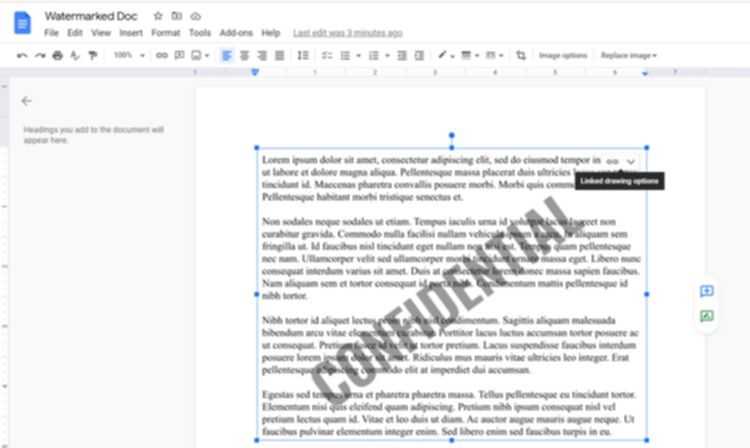Open the Last edit version history link
750x448 pixels.
click(x=348, y=33)
